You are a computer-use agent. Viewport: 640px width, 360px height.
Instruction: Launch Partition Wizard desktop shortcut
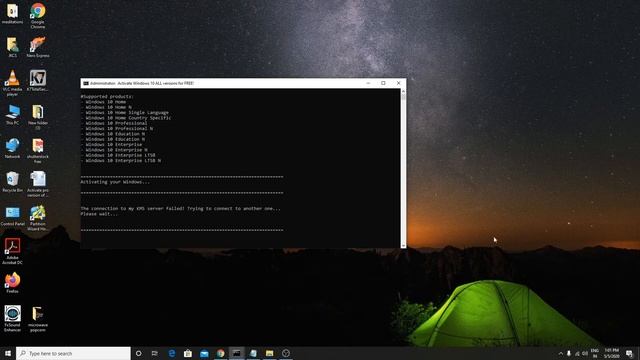pyautogui.click(x=38, y=218)
